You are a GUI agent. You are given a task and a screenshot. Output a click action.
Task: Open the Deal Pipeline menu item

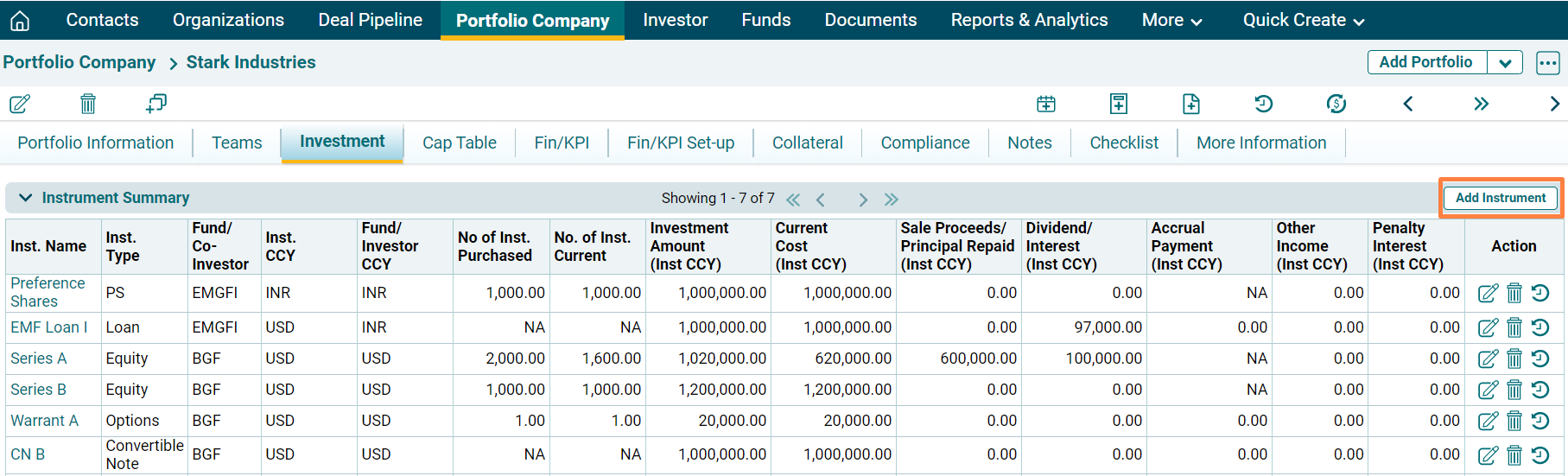[x=370, y=21]
